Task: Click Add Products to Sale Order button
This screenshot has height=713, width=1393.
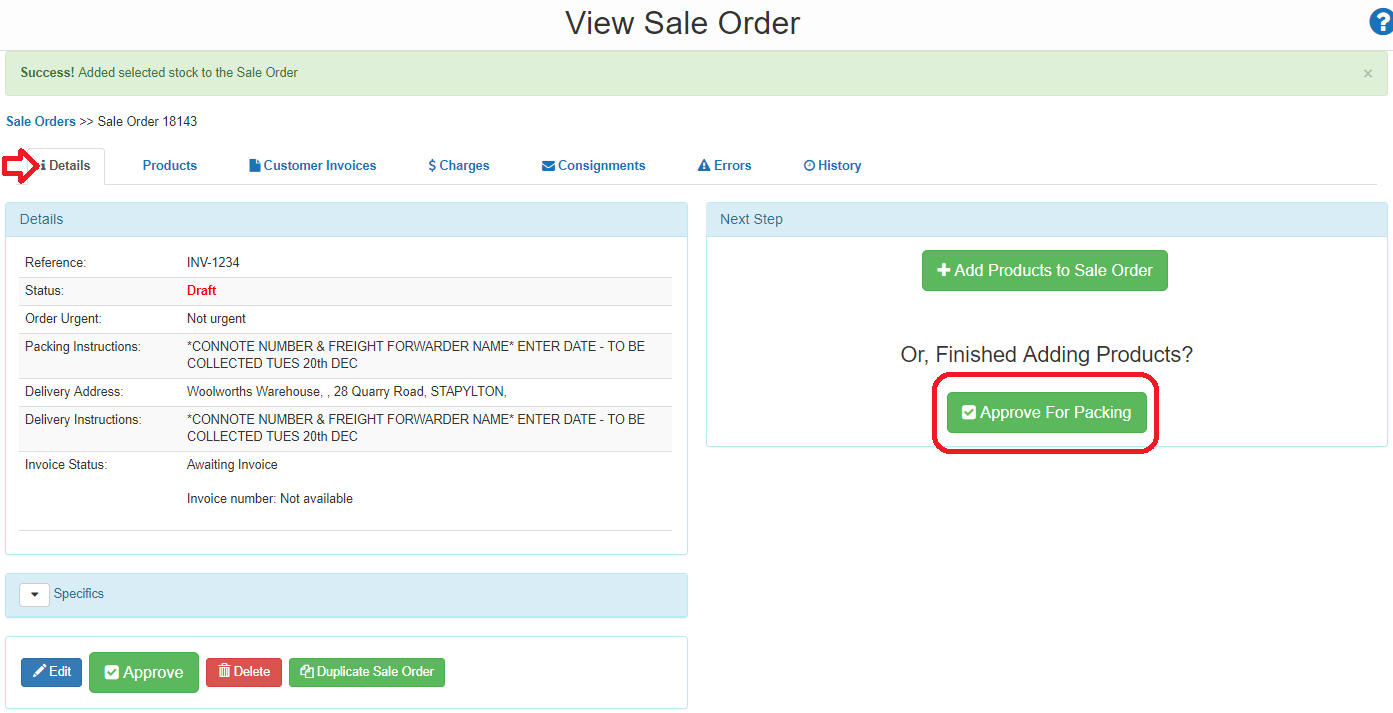Action: [1045, 270]
